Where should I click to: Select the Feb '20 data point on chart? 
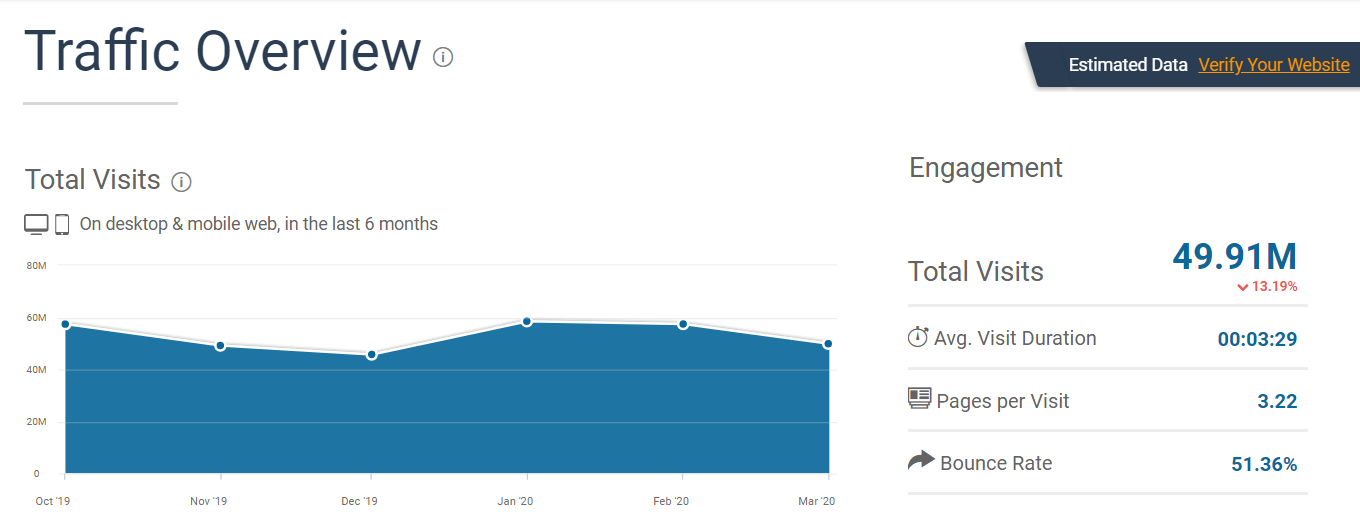(683, 324)
